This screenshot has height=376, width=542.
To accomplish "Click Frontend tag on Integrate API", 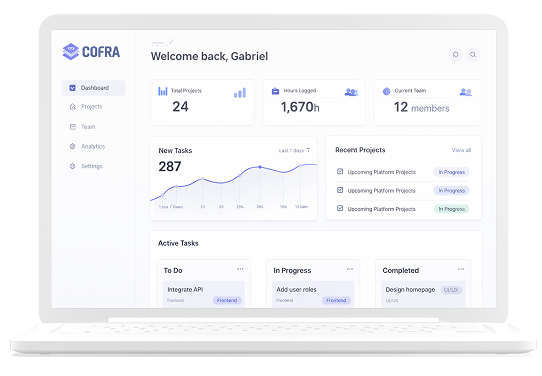I will (x=227, y=300).
